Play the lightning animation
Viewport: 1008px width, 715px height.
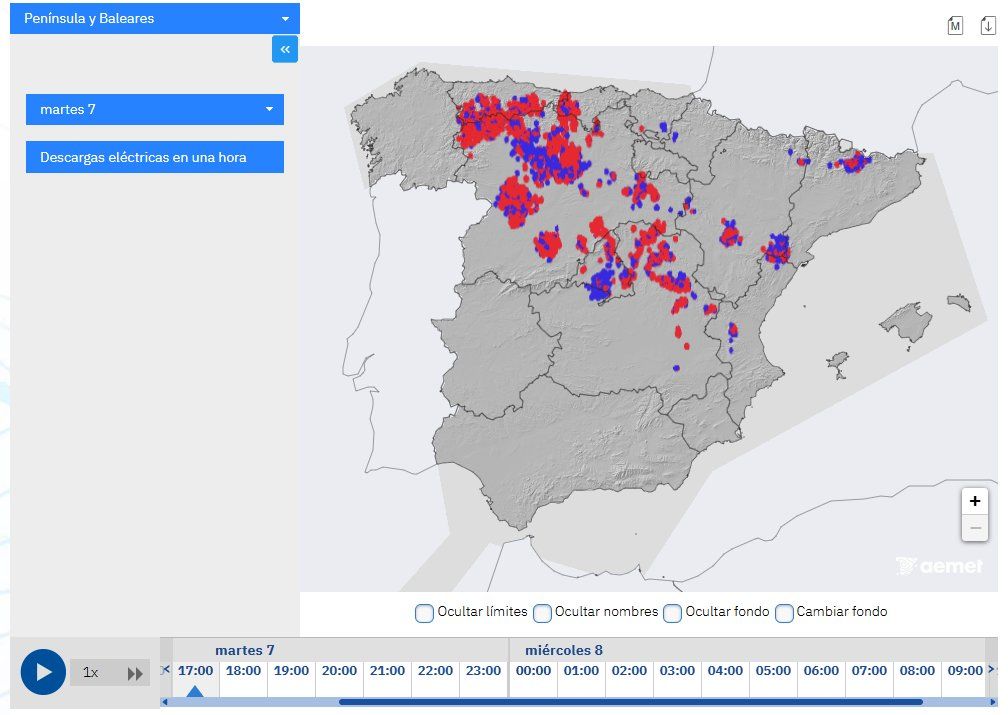[43, 672]
